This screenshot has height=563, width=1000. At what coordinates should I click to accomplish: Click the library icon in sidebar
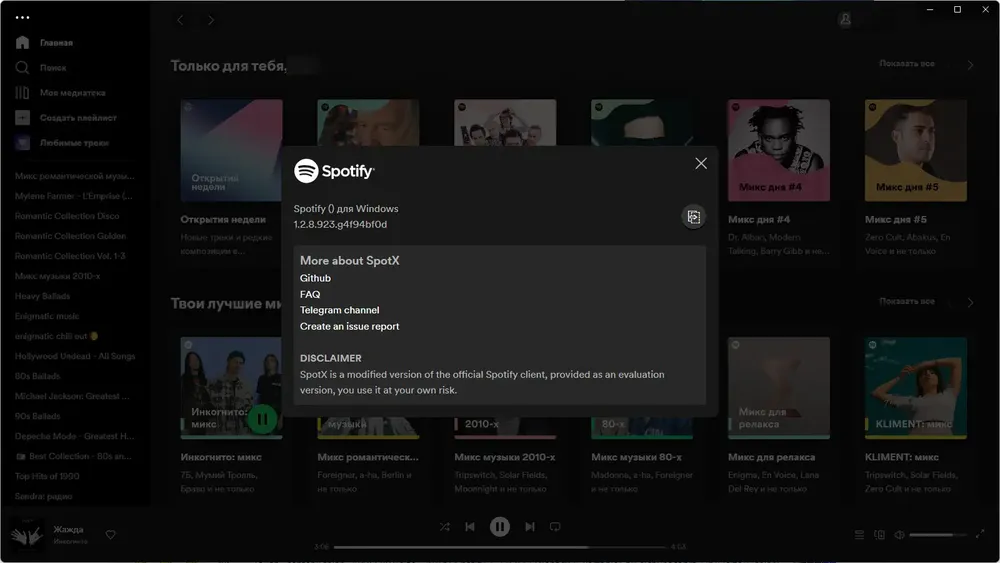coord(22,93)
